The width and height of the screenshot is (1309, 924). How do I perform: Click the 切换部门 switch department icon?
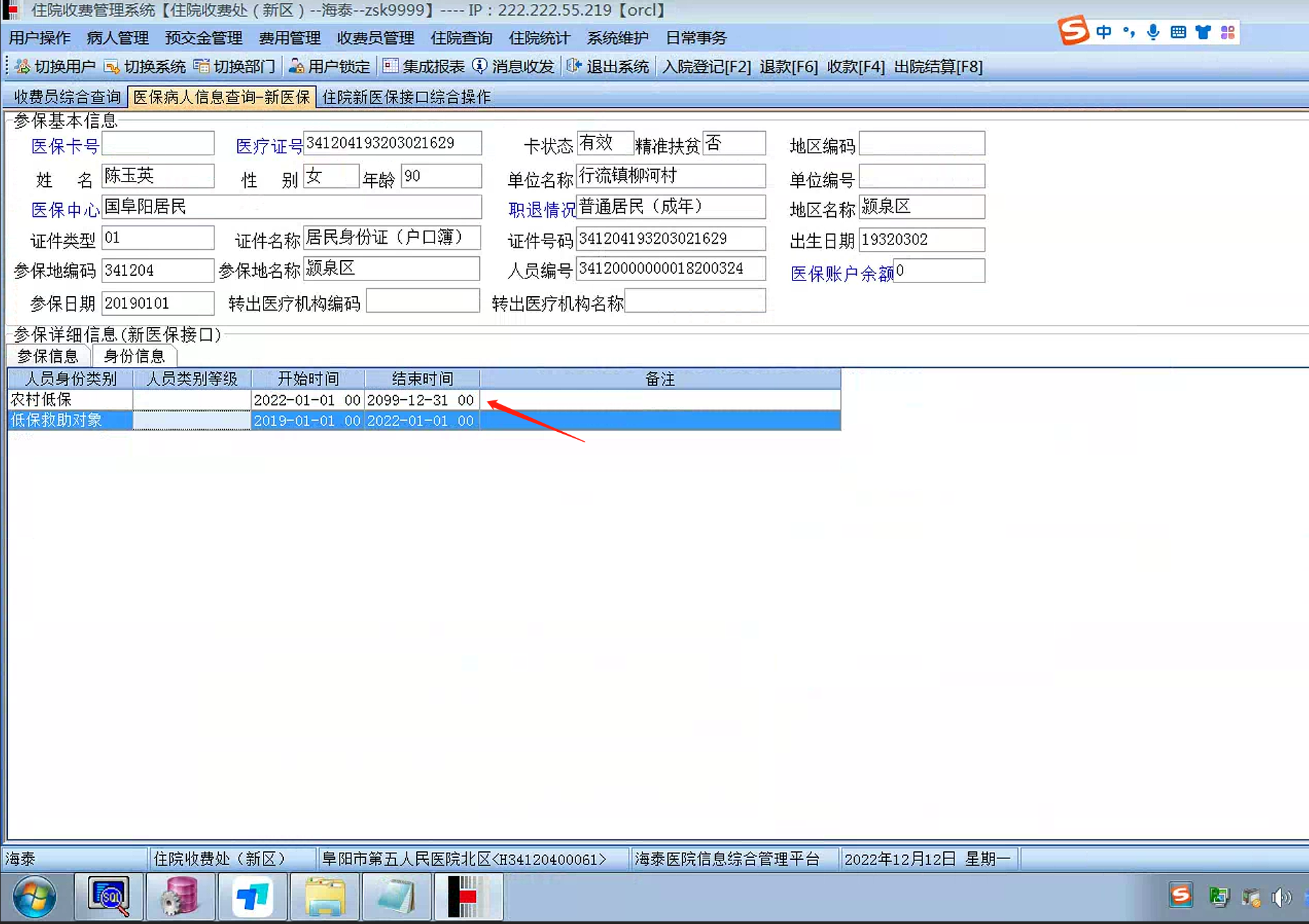202,66
